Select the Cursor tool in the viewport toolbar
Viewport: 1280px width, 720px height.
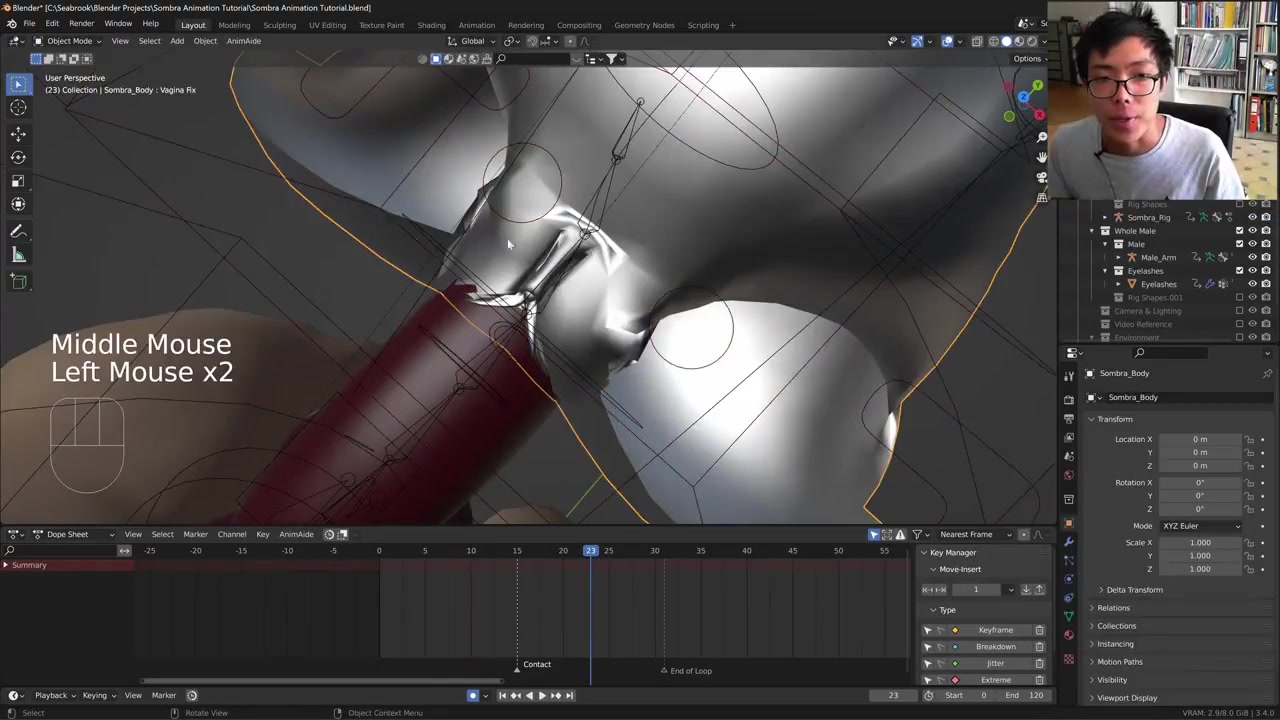18,108
